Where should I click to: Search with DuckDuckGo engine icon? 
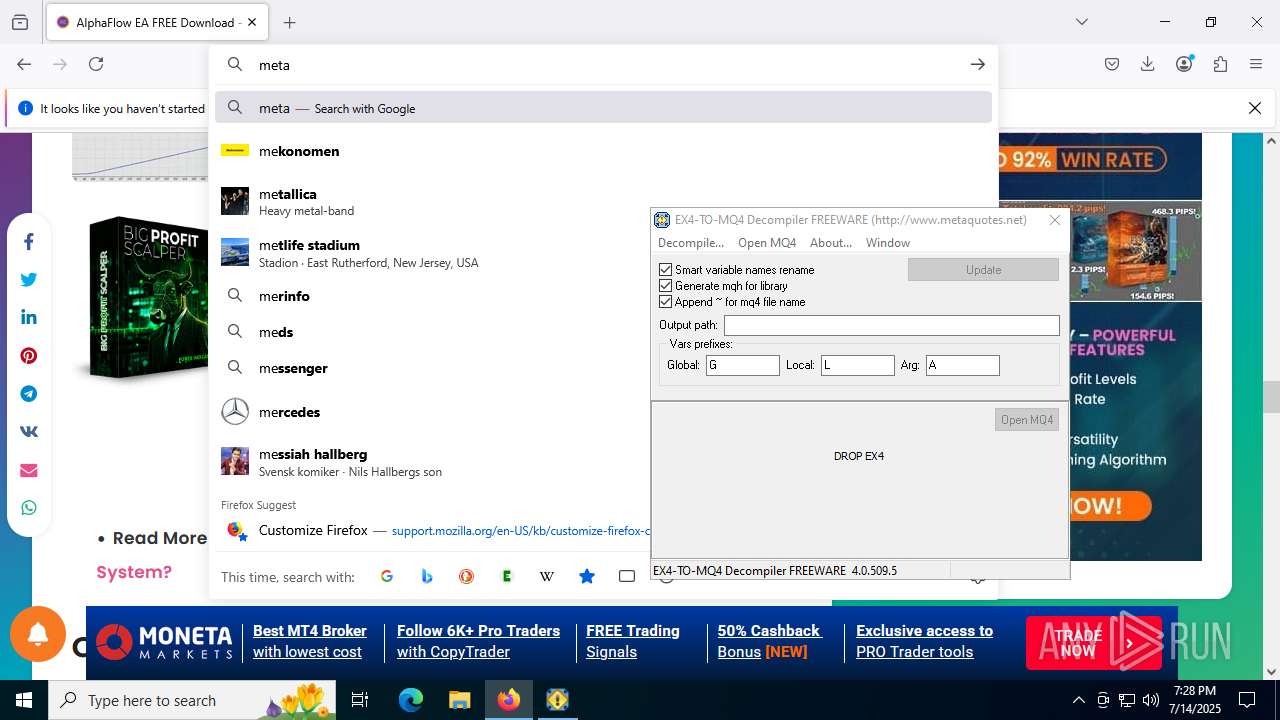pos(467,576)
